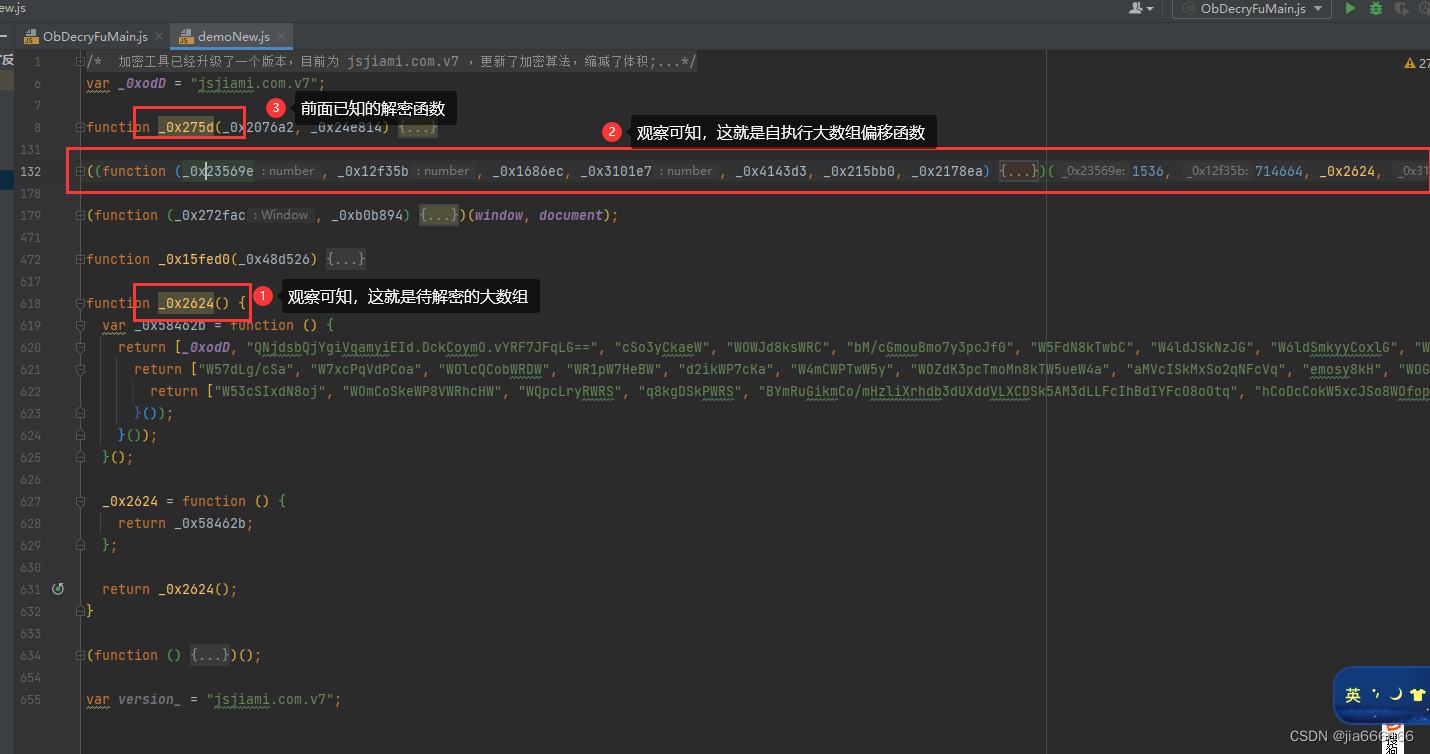Expand the folded function _0x15fed0 on line 472
The height and width of the screenshot is (754, 1430).
click(80, 259)
